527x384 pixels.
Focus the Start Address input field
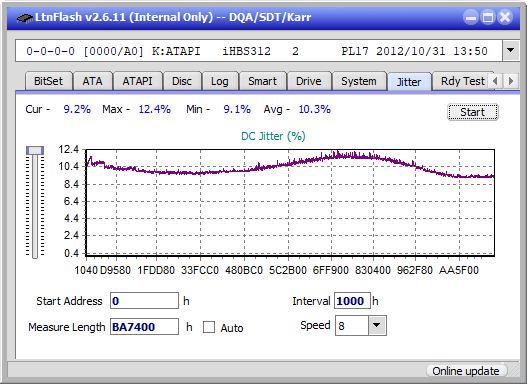[x=145, y=301]
